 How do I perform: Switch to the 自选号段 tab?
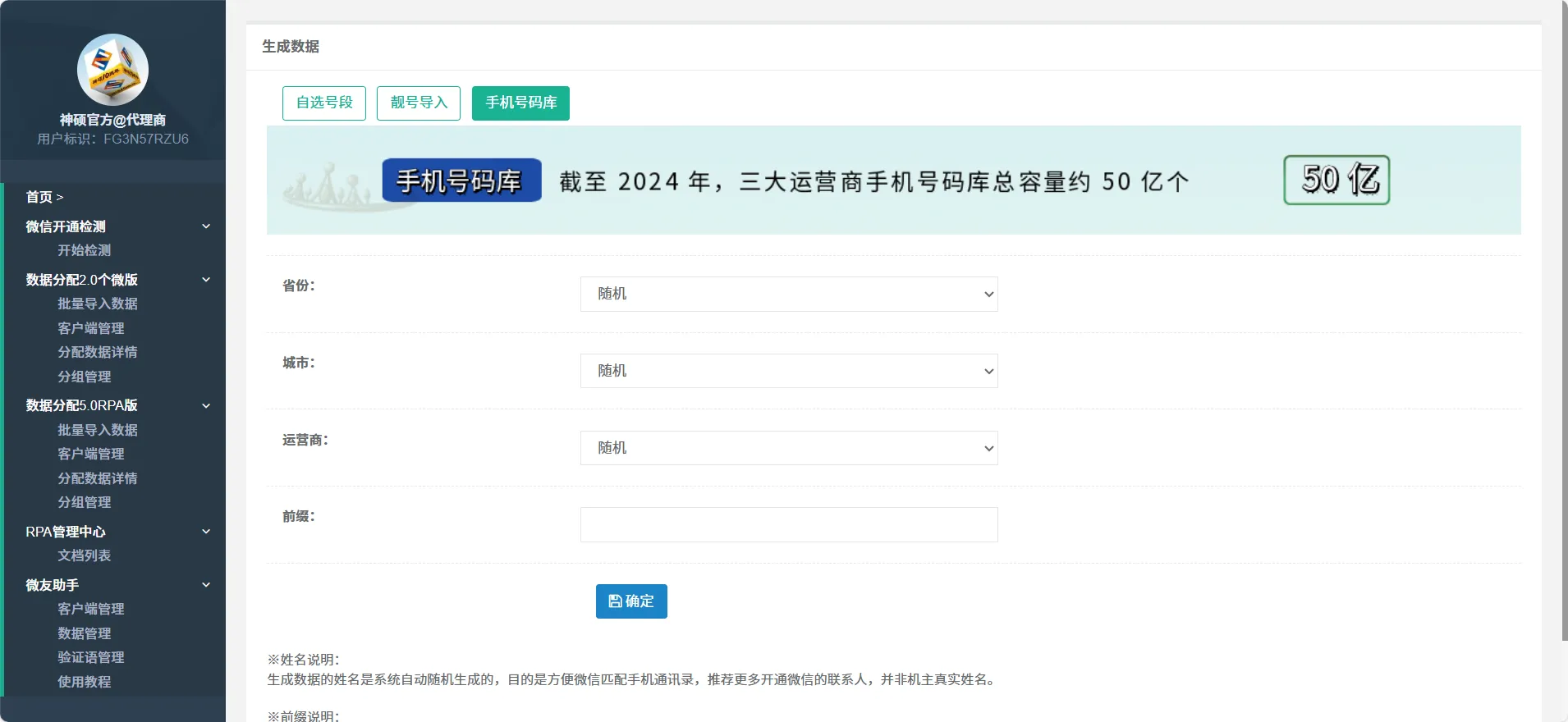click(323, 103)
